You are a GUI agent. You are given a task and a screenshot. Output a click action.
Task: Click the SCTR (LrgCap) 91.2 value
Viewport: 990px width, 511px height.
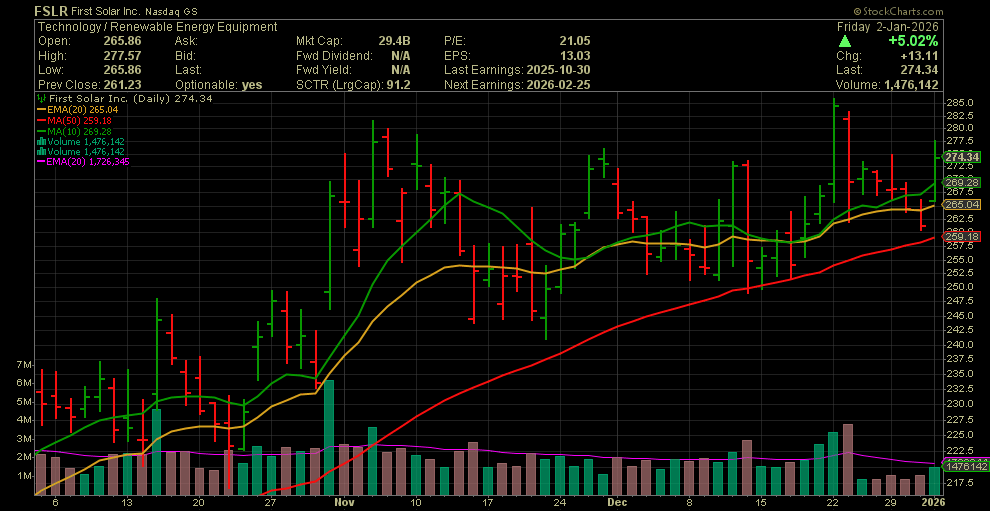click(398, 85)
